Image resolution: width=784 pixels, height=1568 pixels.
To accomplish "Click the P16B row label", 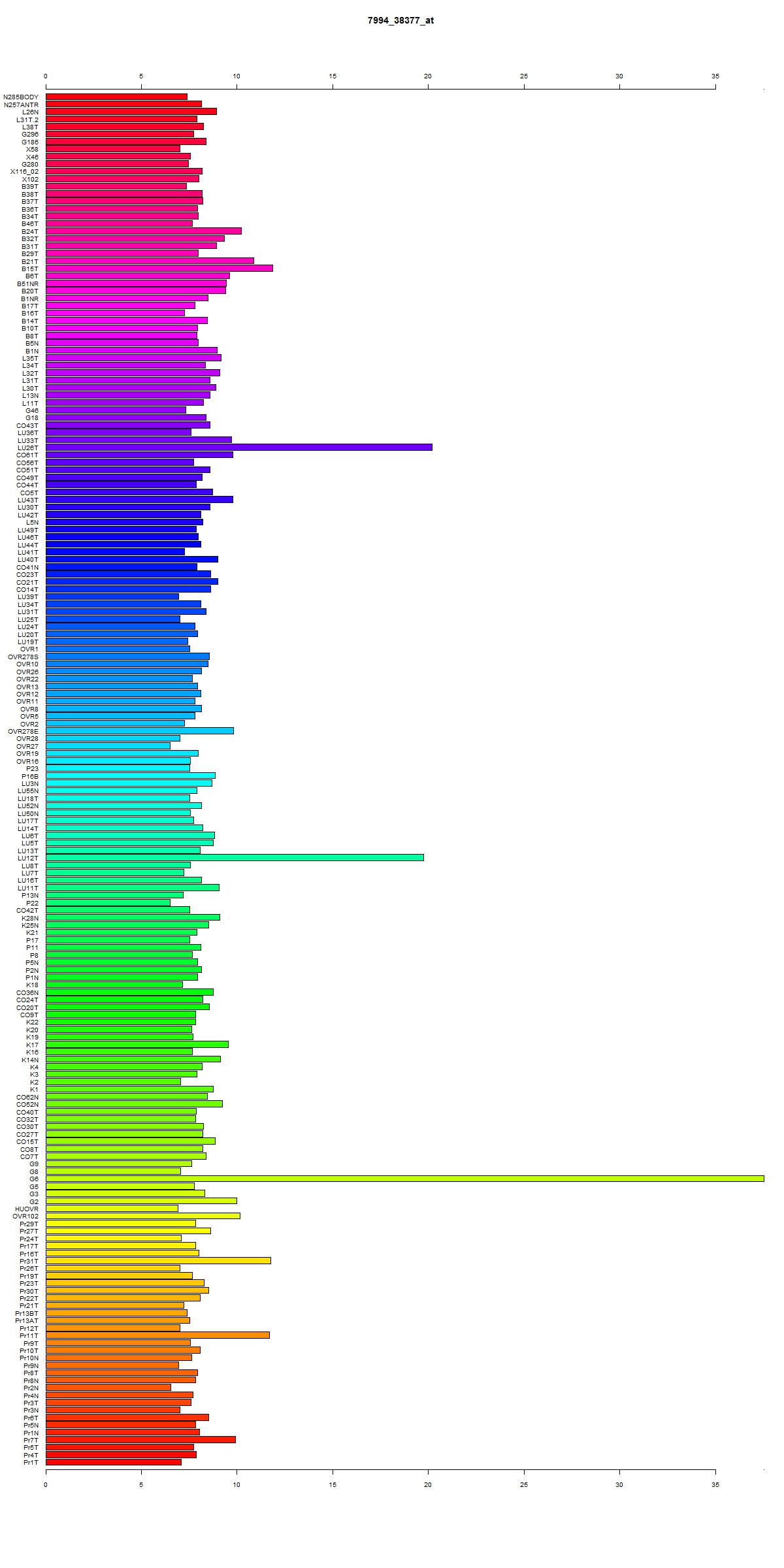I will 30,776.
